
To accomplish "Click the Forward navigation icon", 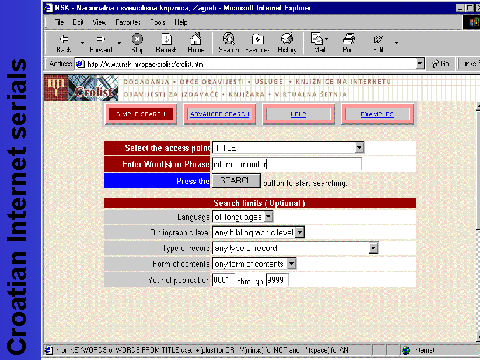I will pyautogui.click(x=101, y=43).
